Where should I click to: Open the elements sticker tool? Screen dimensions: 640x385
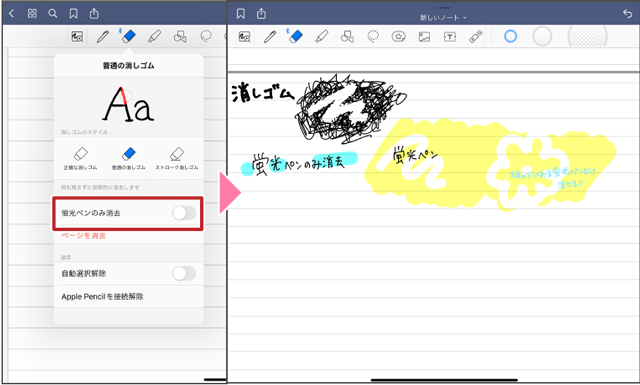(398, 37)
